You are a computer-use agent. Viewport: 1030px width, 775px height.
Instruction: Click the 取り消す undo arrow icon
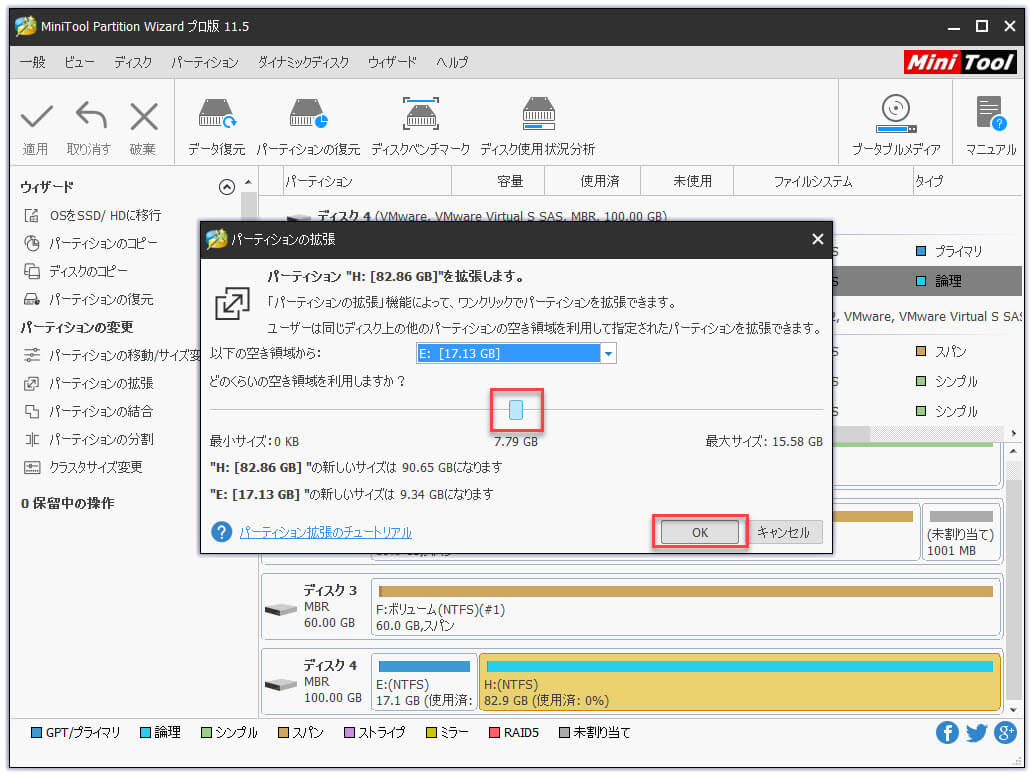89,117
